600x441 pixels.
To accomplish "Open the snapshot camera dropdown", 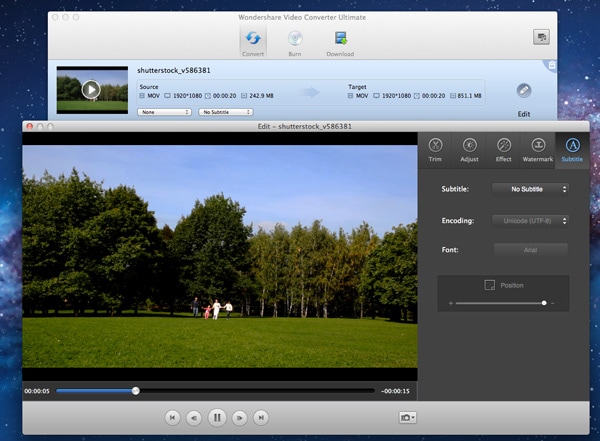I will point(407,417).
